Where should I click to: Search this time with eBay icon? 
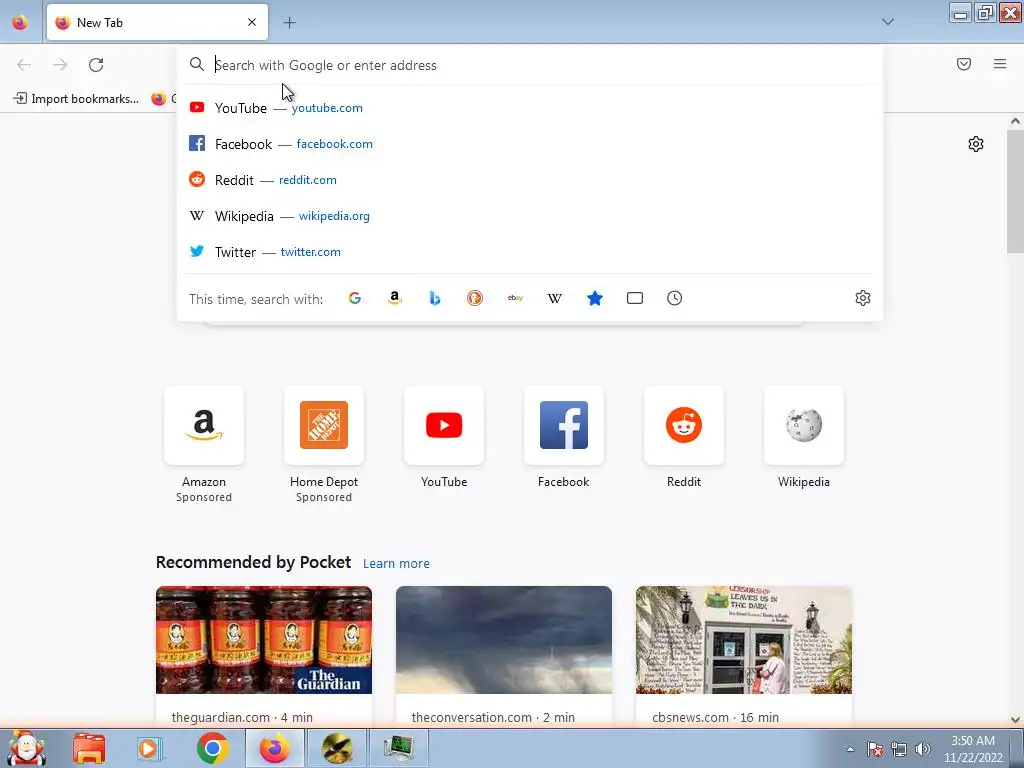point(515,298)
